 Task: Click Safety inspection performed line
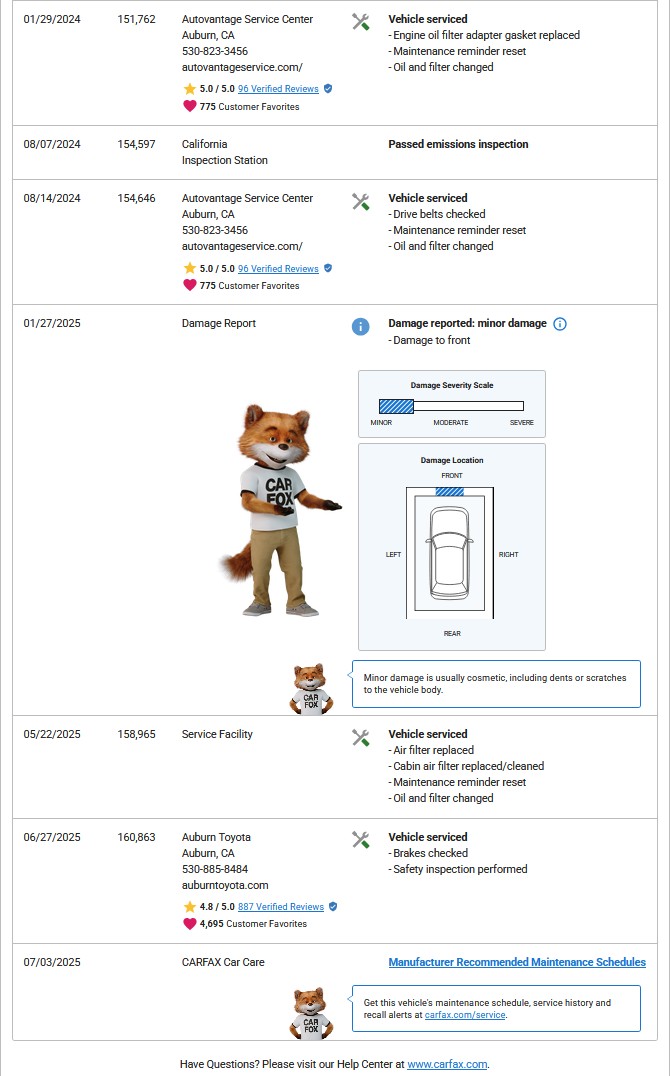click(x=458, y=869)
